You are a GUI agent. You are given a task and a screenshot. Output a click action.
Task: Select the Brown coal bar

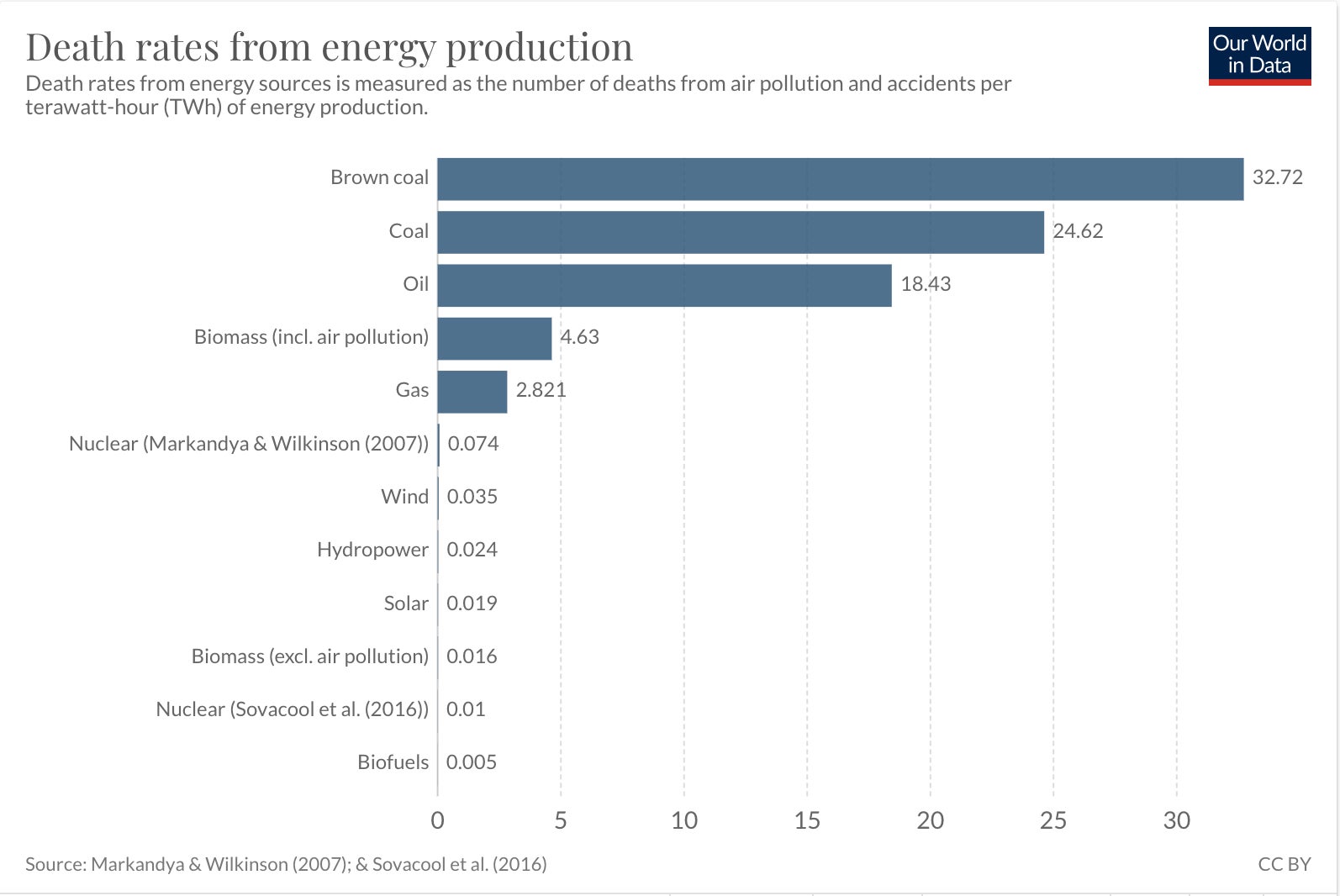pos(841,179)
